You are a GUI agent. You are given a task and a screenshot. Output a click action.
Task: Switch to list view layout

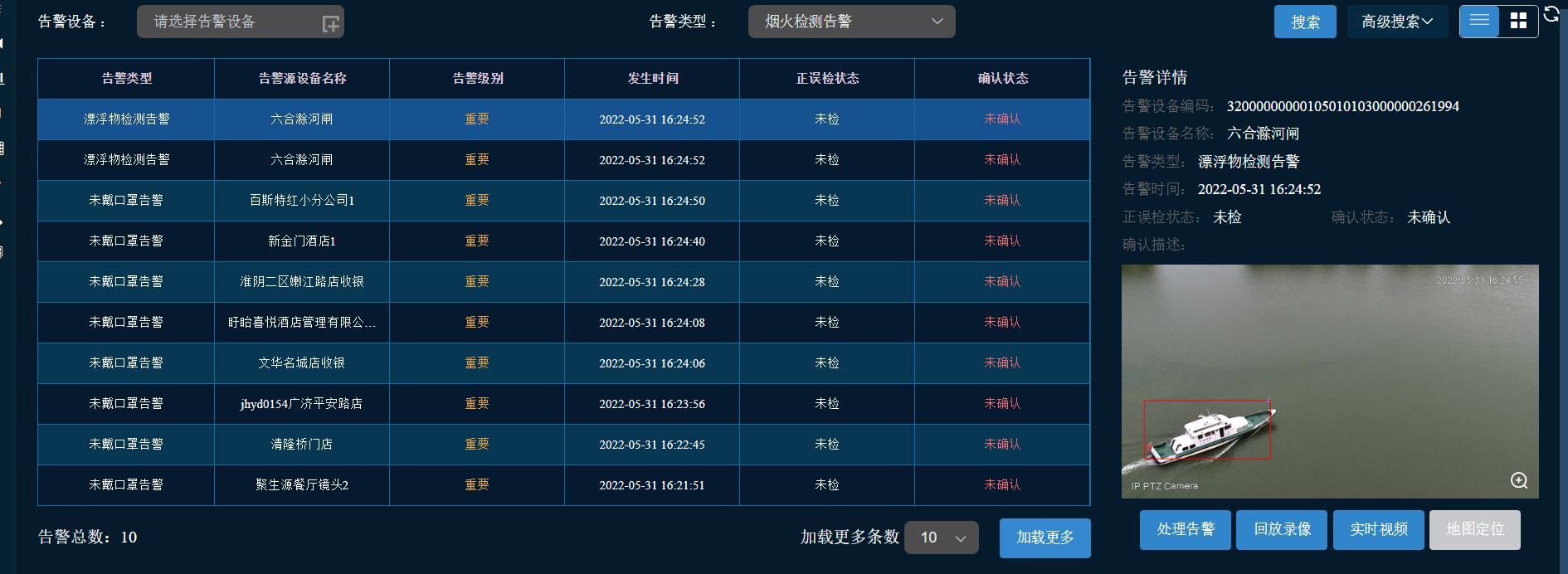coord(1479,21)
